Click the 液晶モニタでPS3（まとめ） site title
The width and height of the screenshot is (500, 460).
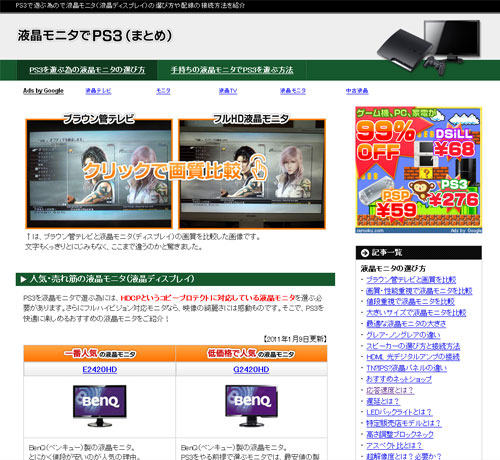[x=95, y=36]
